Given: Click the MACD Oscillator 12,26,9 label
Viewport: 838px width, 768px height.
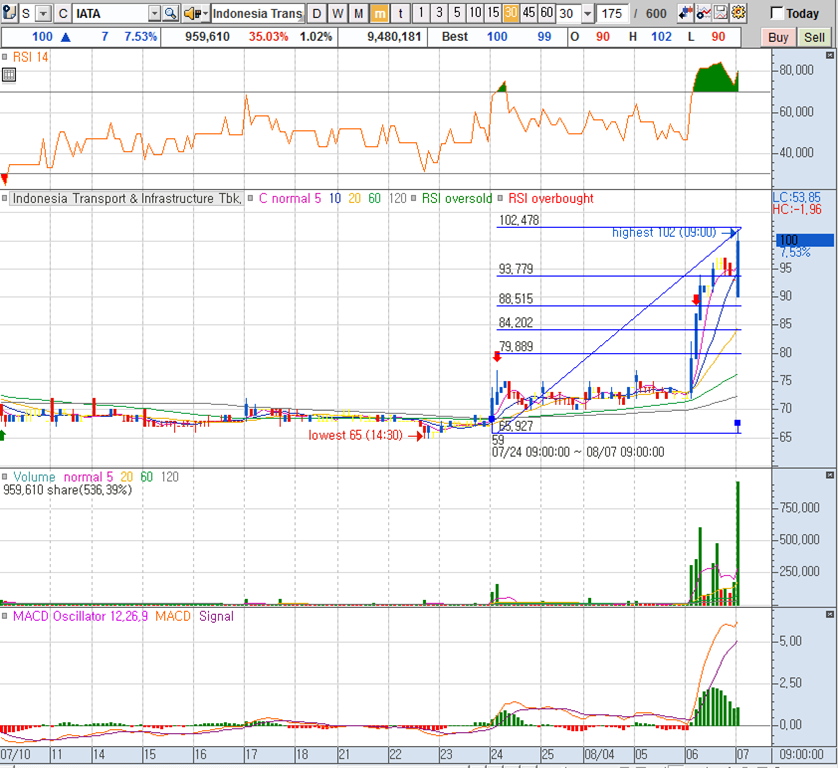Looking at the screenshot, I should (x=80, y=616).
